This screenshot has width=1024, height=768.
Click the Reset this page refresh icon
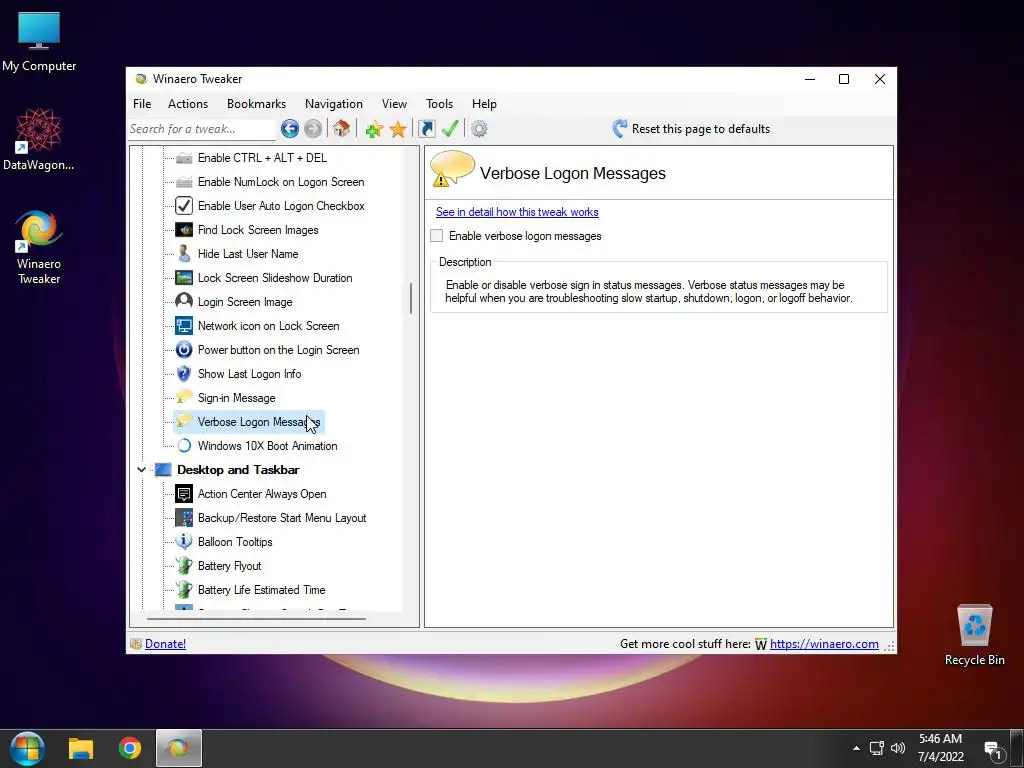(x=620, y=129)
